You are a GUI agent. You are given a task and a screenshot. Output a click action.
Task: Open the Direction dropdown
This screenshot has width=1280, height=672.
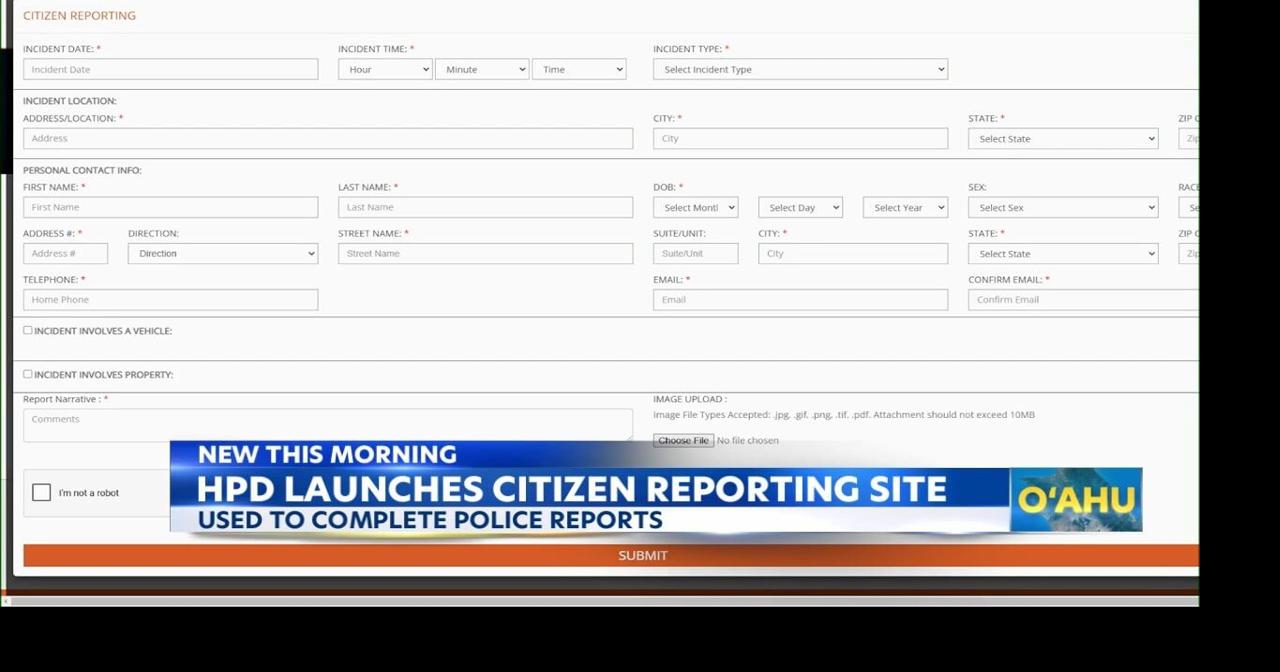(x=223, y=253)
